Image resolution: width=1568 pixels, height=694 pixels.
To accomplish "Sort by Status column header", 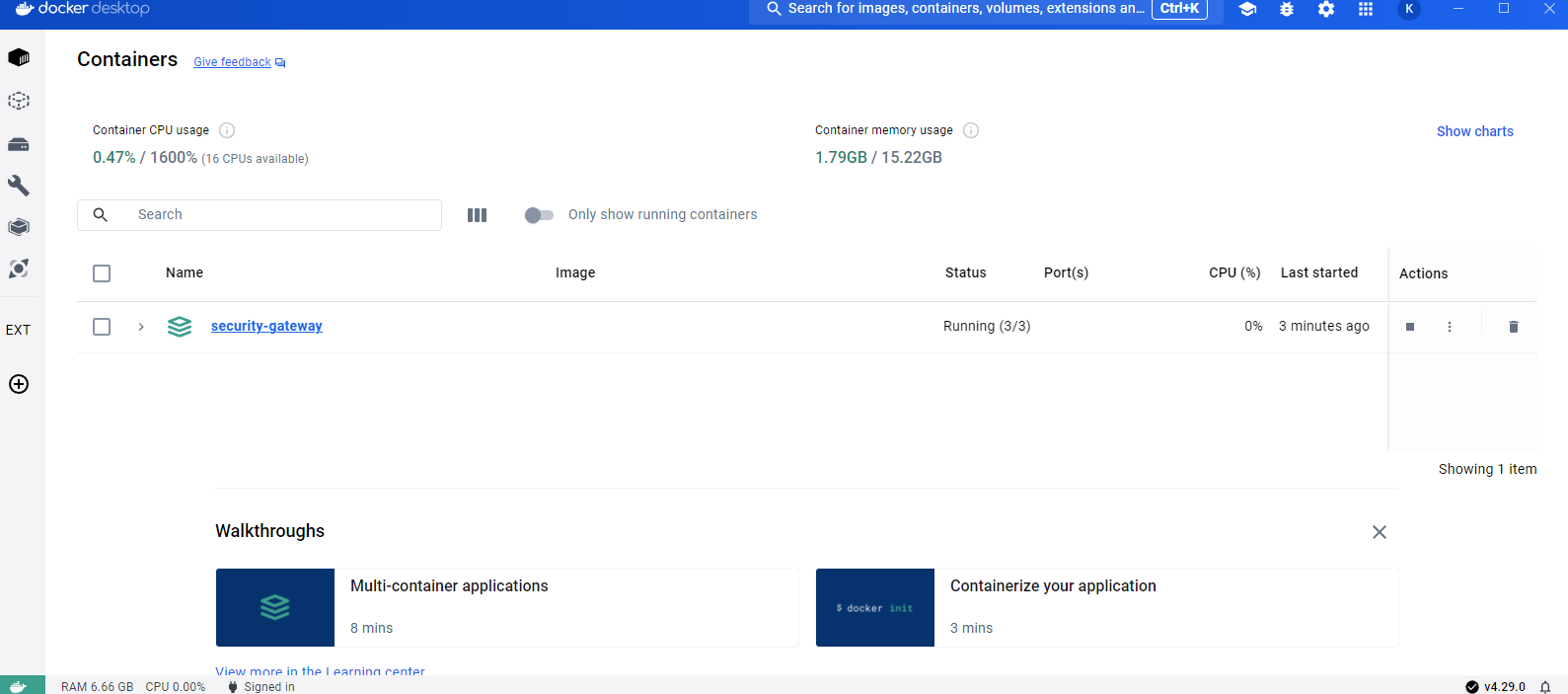I will coord(965,272).
